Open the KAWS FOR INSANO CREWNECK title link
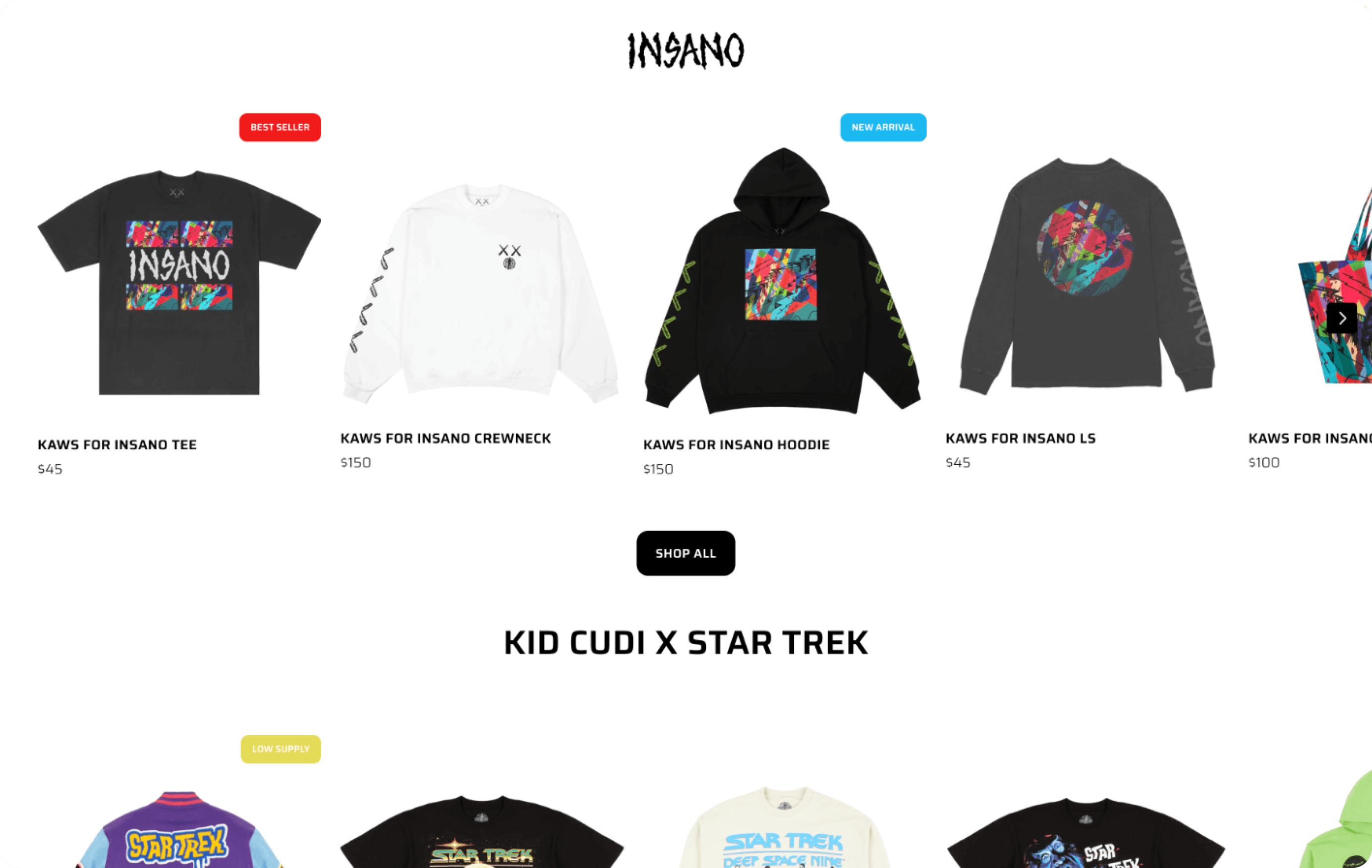The image size is (1372, 868). (446, 438)
